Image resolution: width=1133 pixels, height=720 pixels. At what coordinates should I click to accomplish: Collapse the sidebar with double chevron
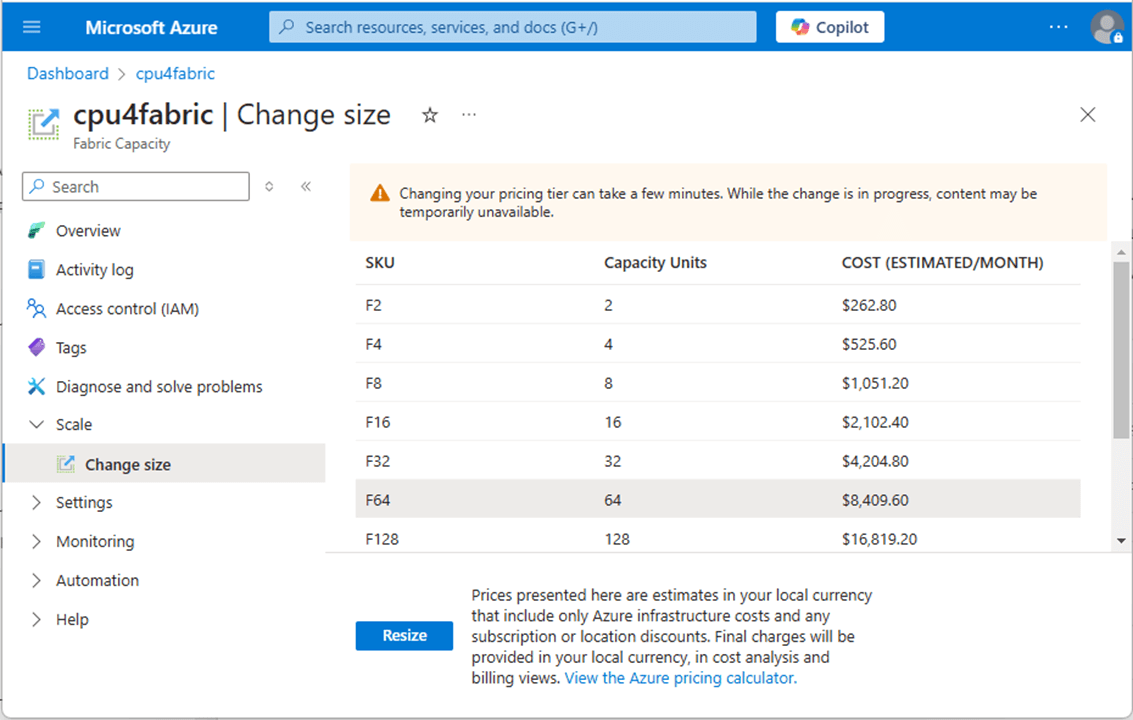(306, 186)
